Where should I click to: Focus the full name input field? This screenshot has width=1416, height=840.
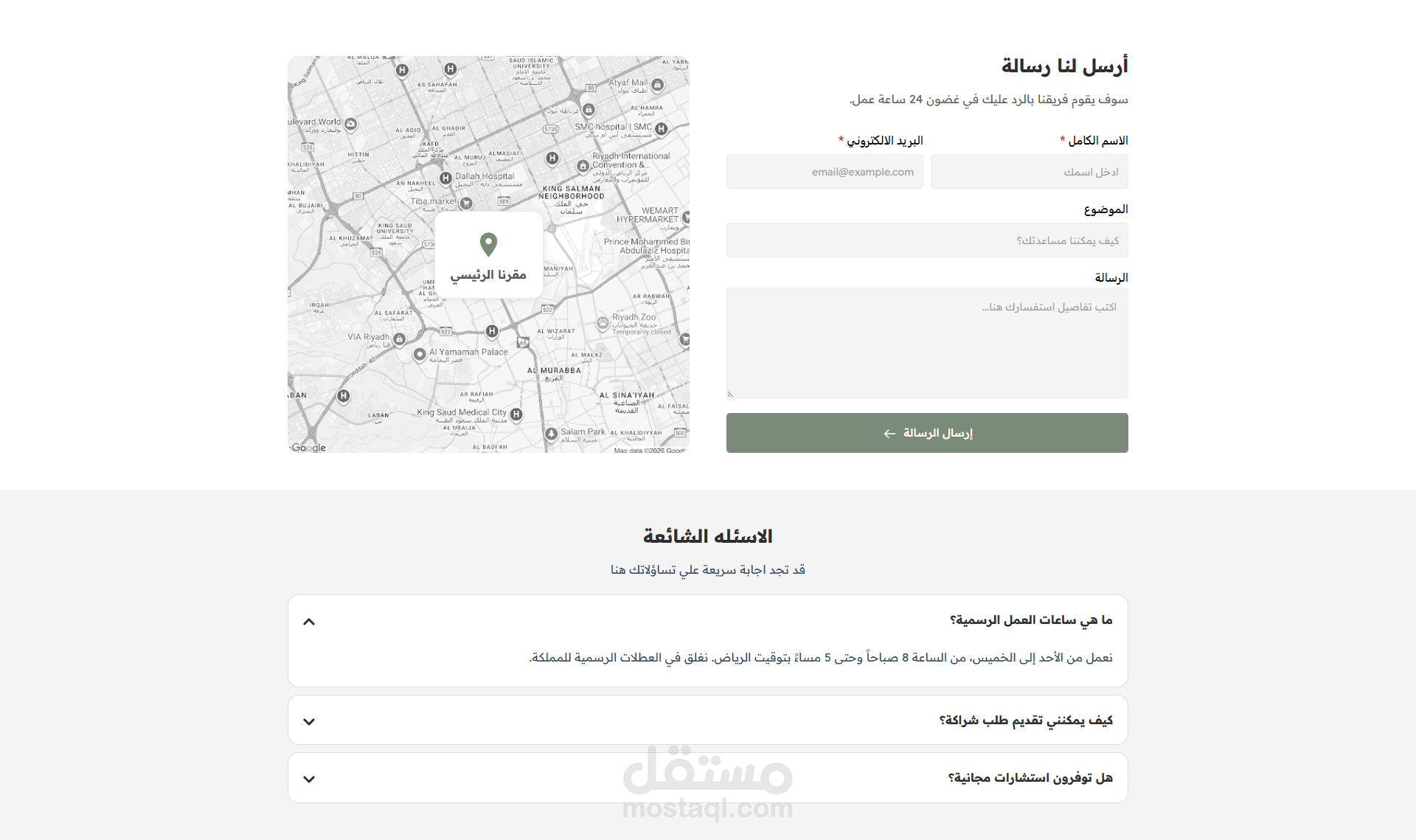tap(1030, 172)
